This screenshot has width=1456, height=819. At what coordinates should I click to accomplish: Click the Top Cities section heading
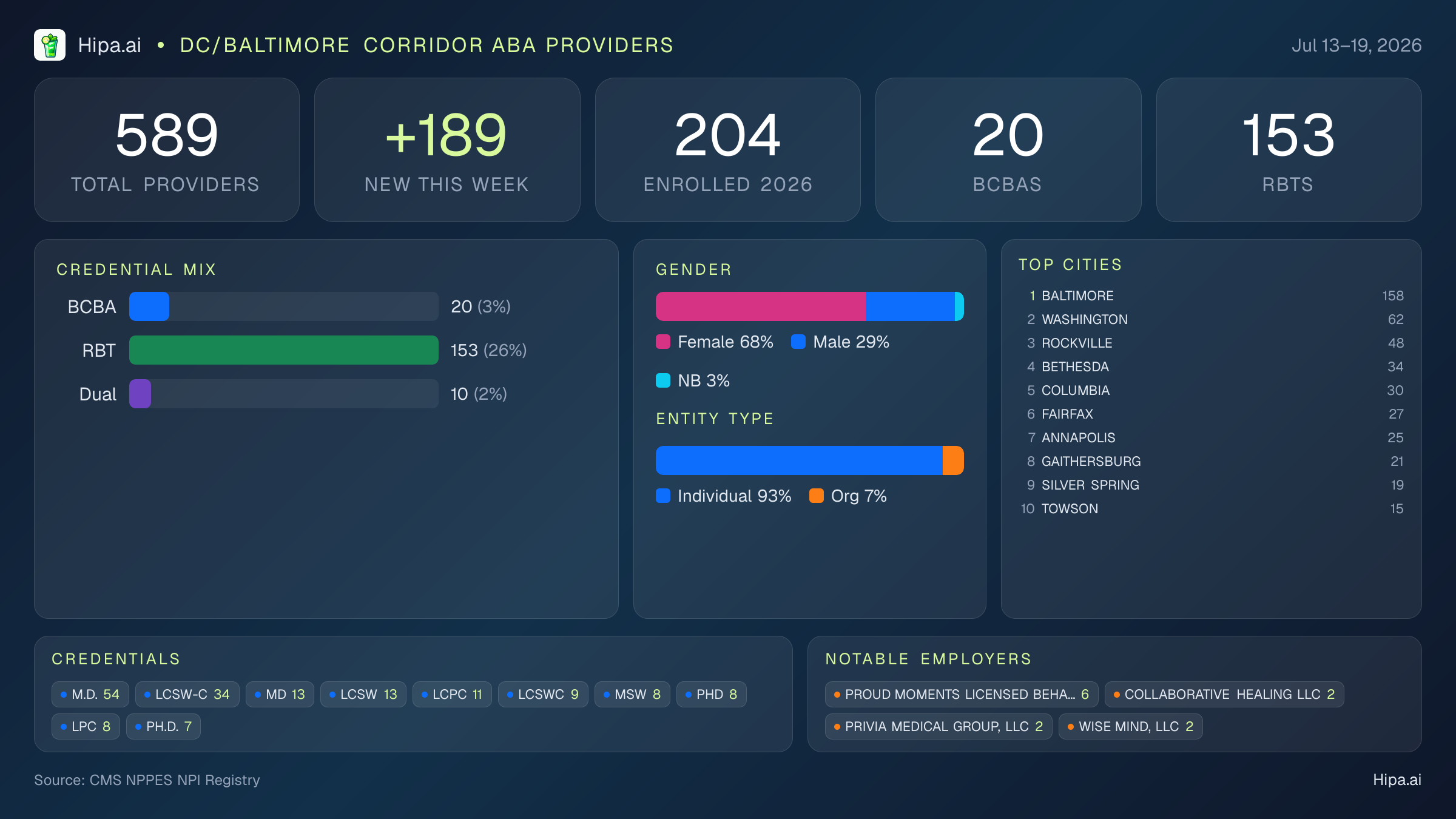pos(1071,265)
